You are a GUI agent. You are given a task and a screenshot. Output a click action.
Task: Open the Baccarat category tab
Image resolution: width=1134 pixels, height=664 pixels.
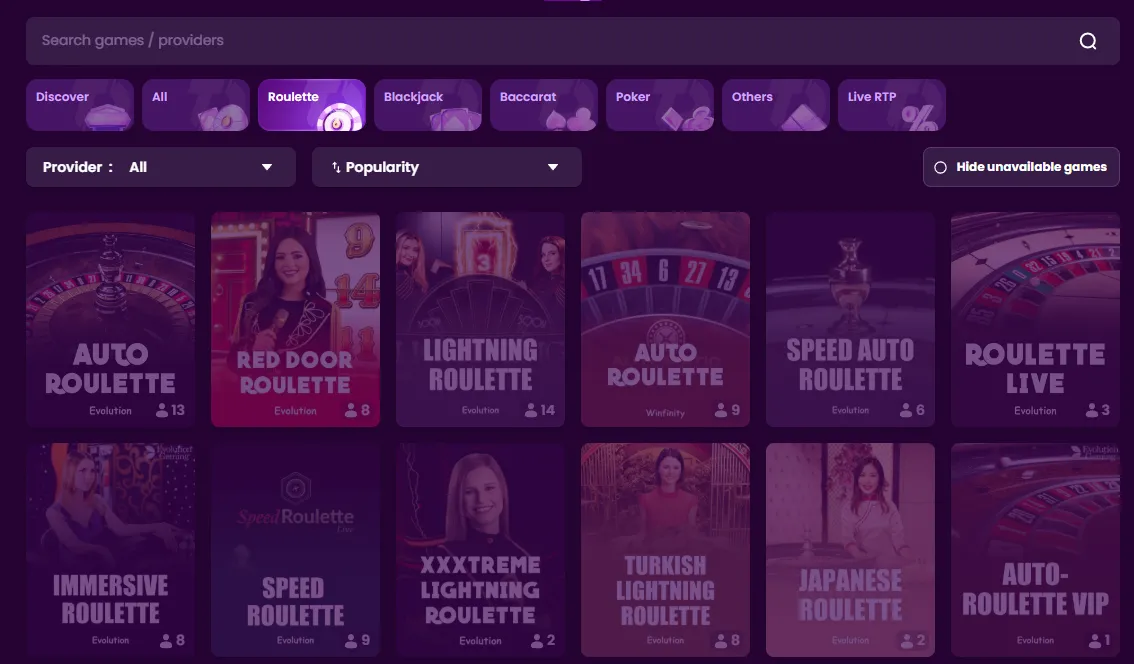point(544,105)
